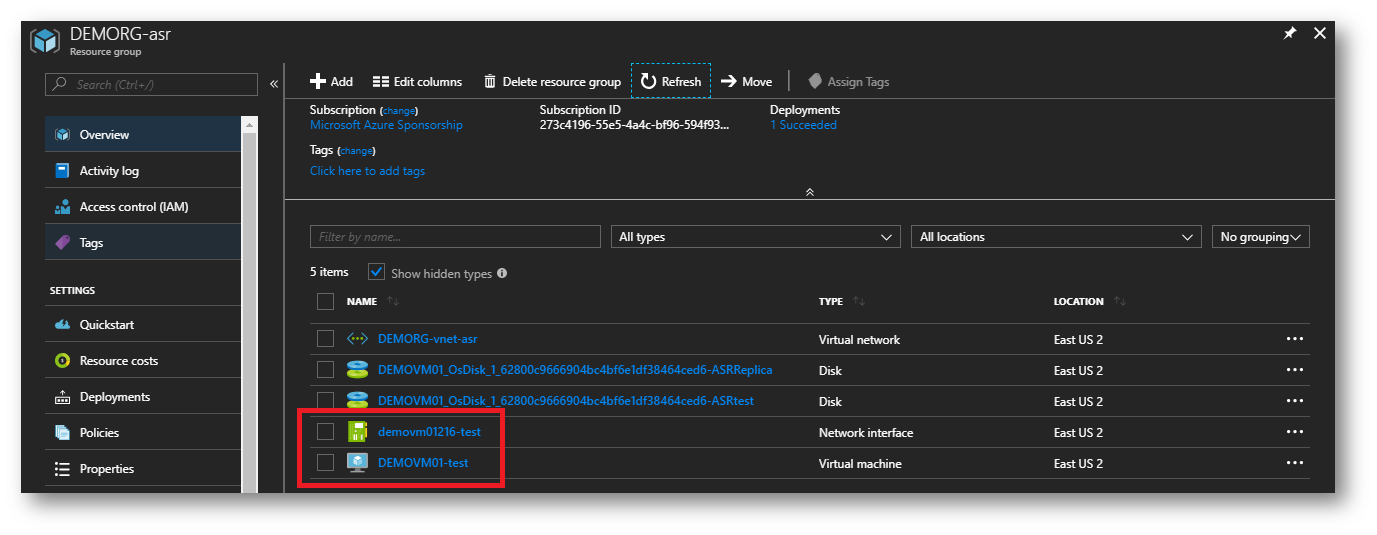Open the No grouping dropdown

tap(1260, 237)
